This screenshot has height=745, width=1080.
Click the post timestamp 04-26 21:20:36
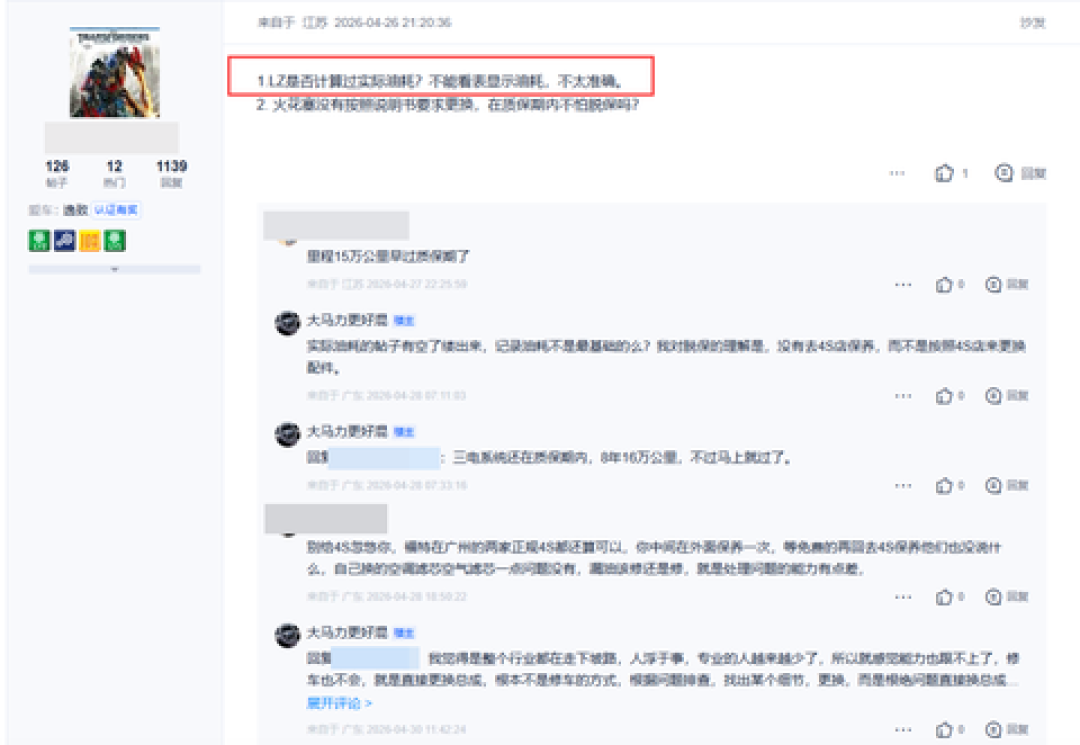pos(393,23)
